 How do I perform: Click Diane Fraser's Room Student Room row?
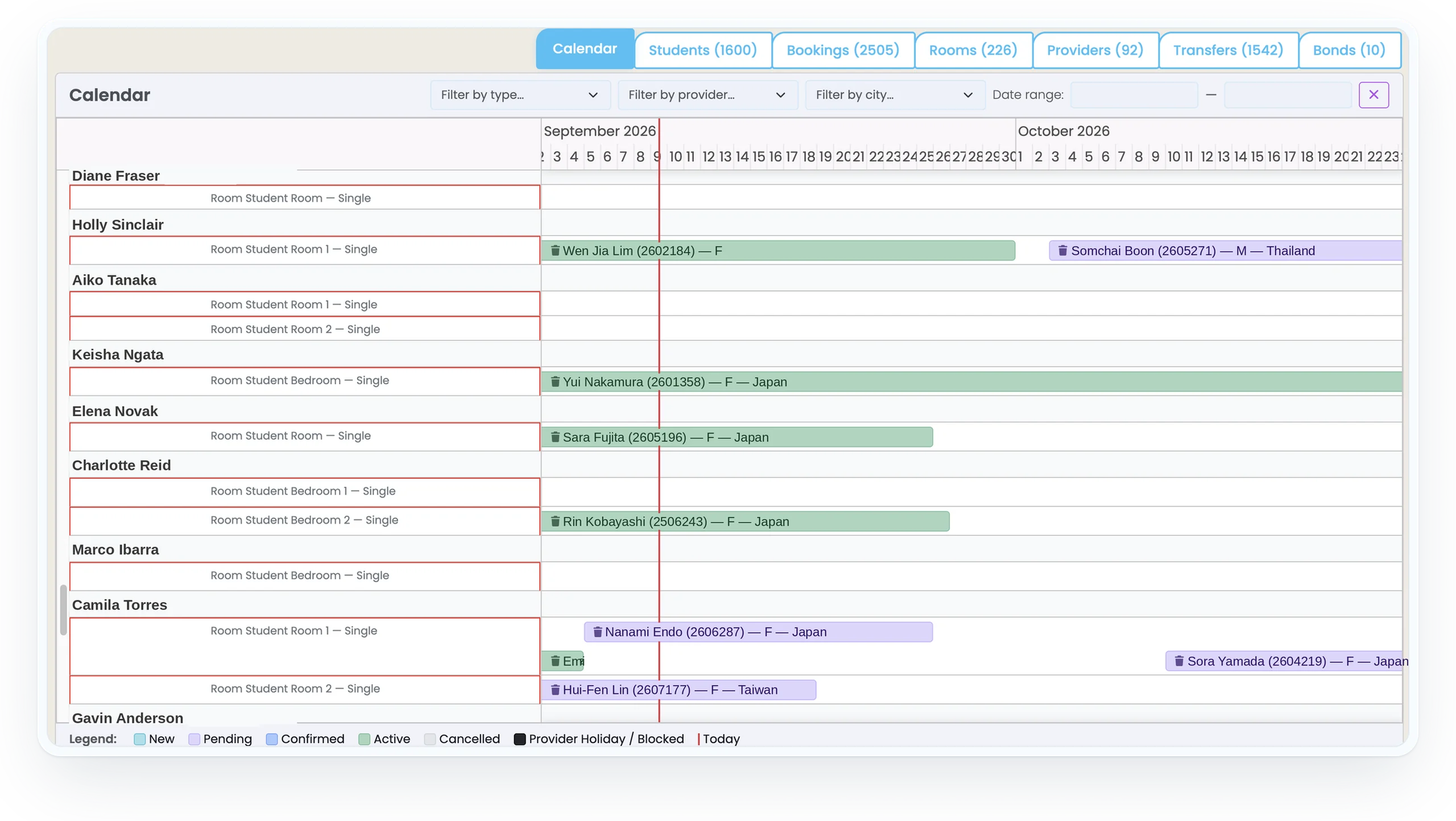[x=304, y=197]
